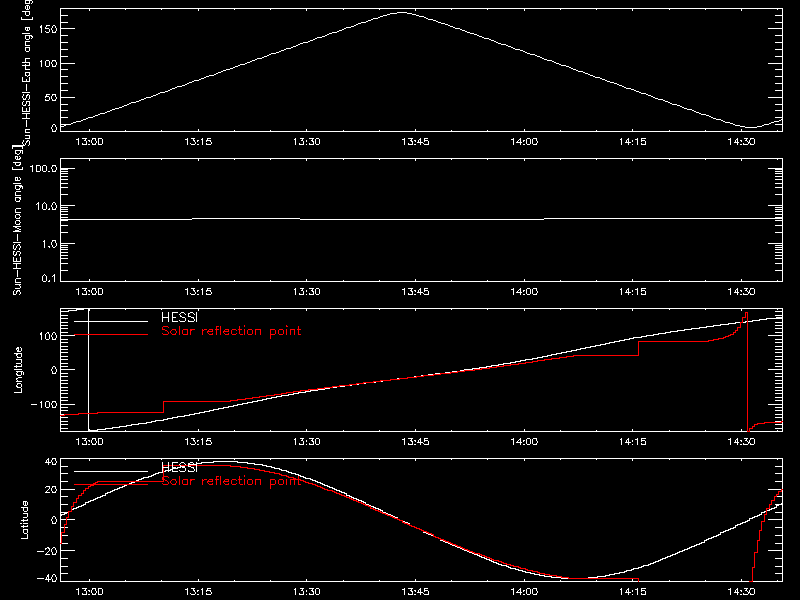Image resolution: width=800 pixels, height=600 pixels.
Task: Click the Longitude axis title
Action: (x=18, y=370)
